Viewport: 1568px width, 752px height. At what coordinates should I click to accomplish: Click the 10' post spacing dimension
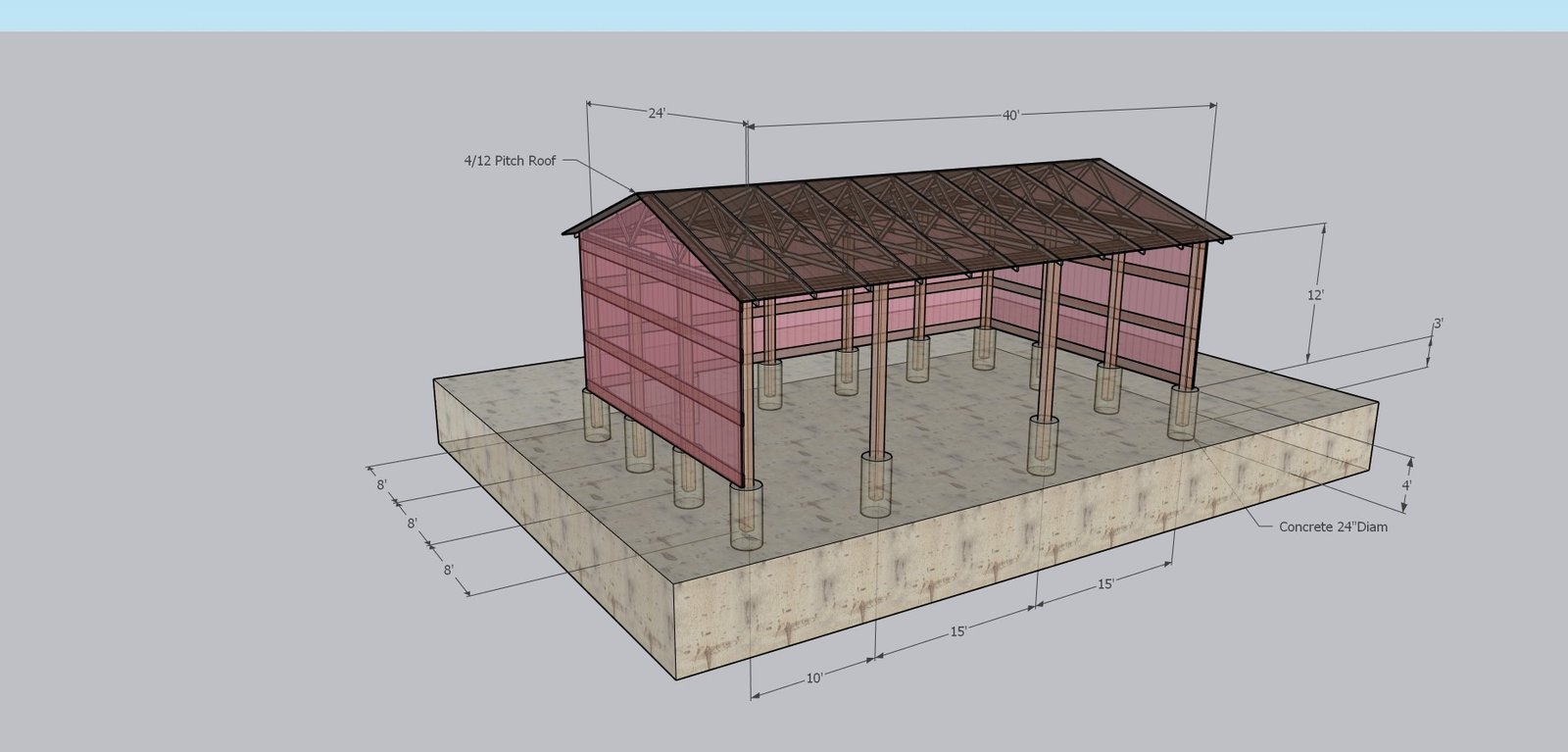[814, 677]
